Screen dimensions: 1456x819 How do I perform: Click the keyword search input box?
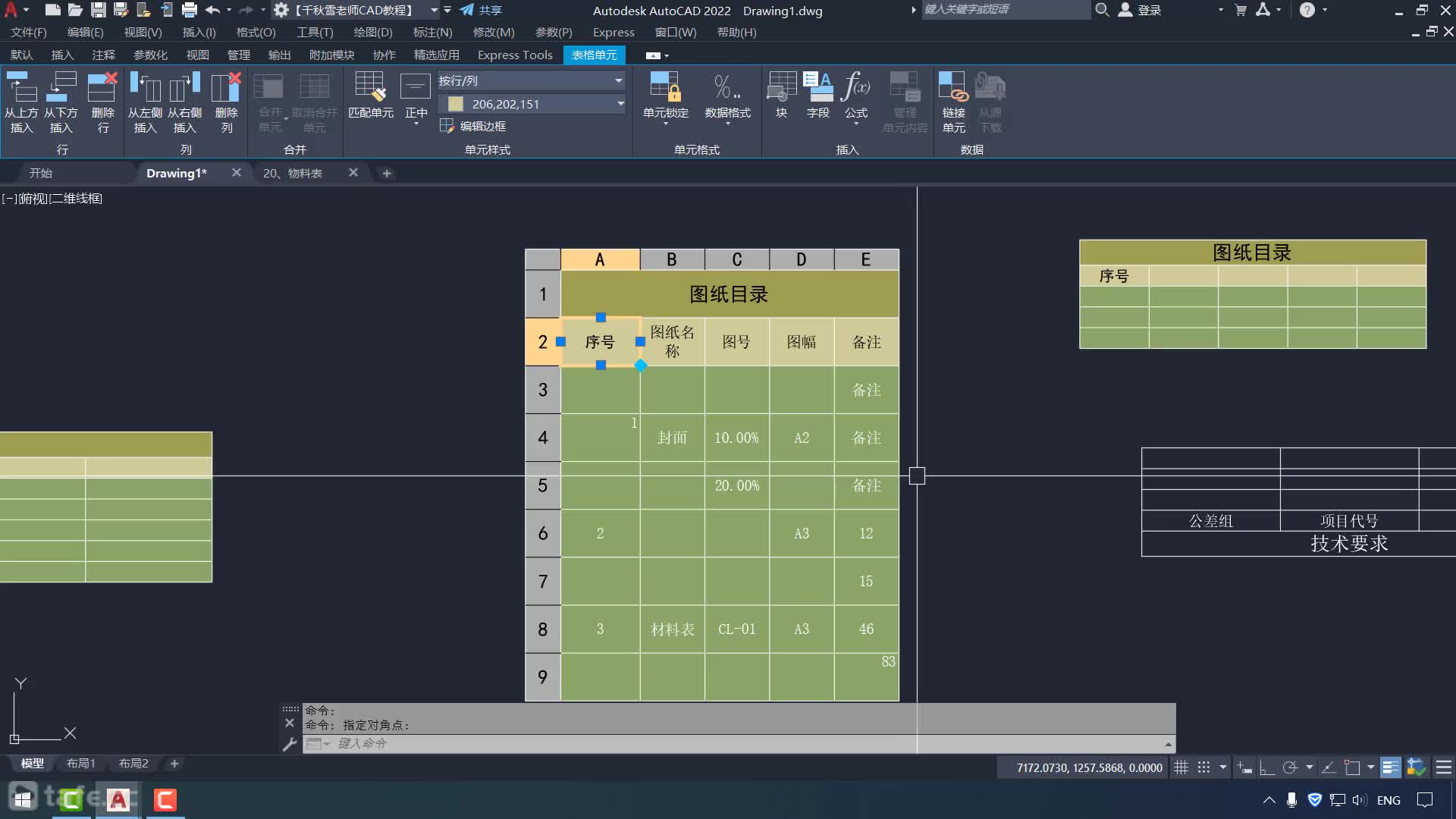pos(1006,10)
